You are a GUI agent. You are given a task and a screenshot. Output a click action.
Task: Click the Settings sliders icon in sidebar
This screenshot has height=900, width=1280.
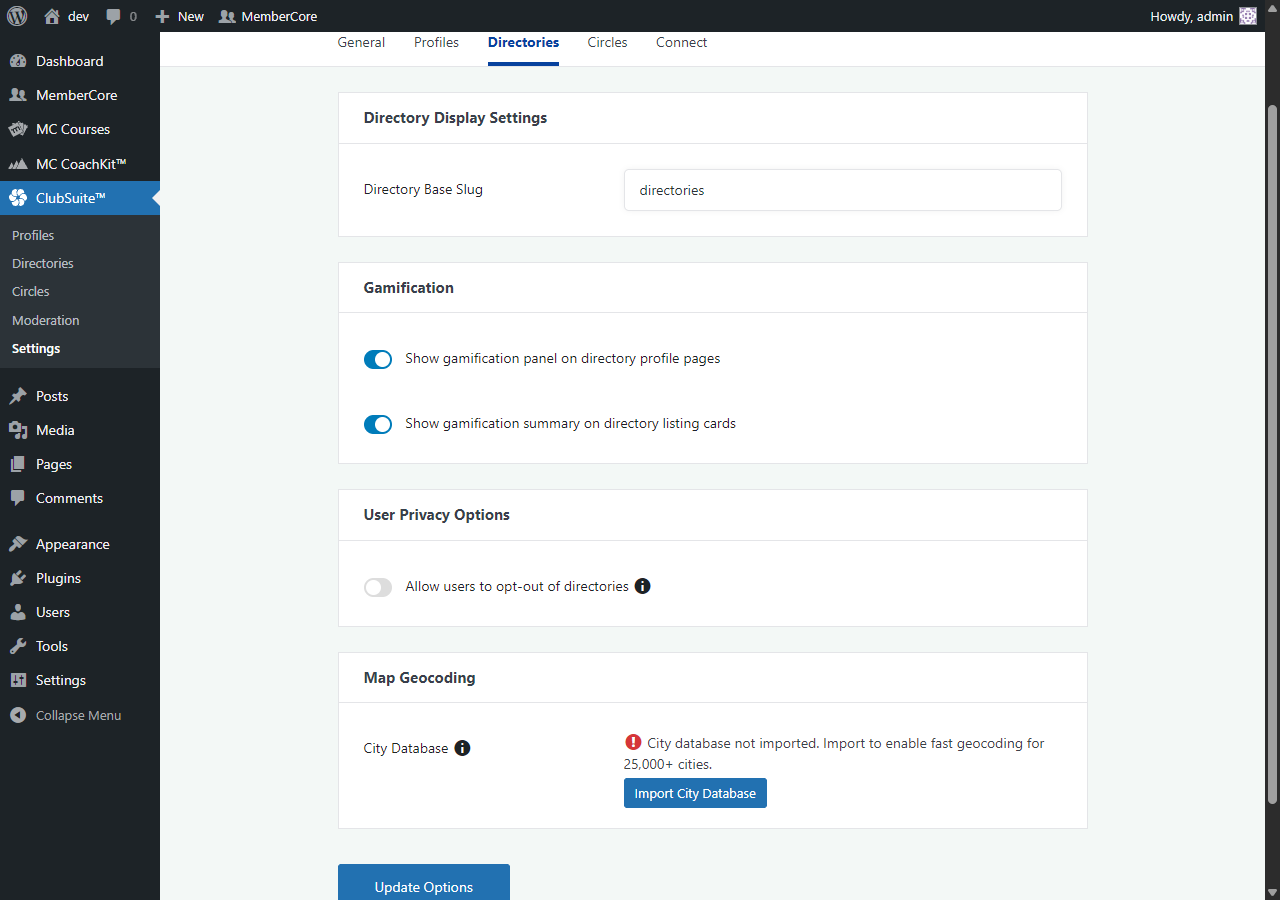coord(18,680)
